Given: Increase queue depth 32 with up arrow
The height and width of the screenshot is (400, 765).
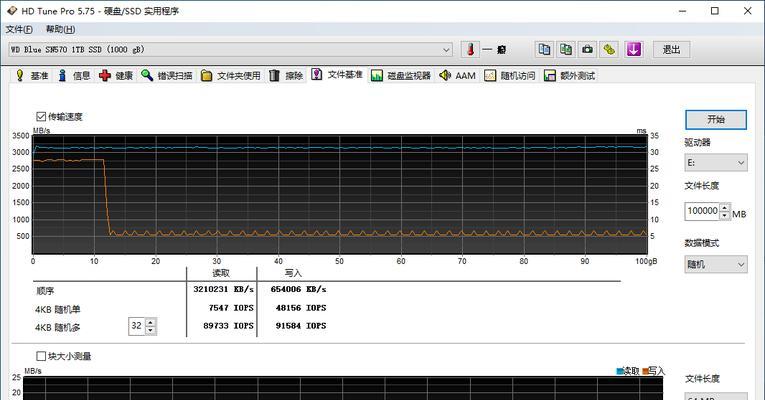Looking at the screenshot, I should (x=151, y=322).
